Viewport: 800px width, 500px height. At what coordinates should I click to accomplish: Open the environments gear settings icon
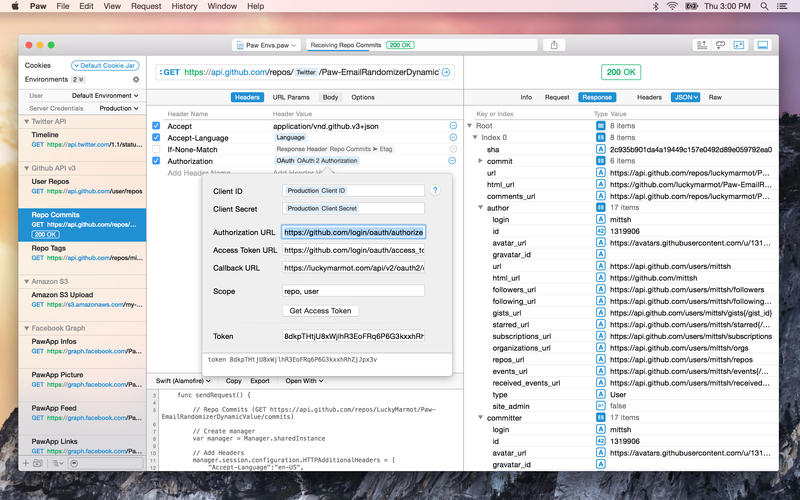click(x=136, y=79)
